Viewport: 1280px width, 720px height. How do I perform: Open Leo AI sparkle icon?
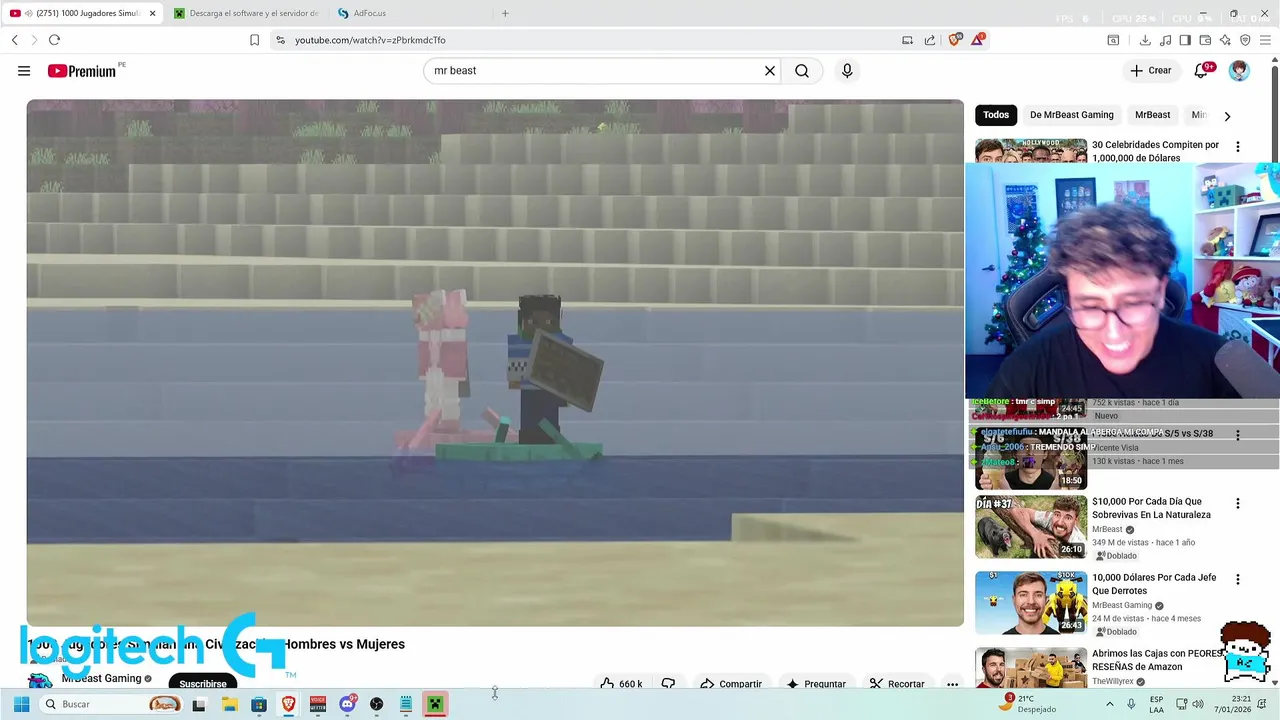tap(1225, 40)
